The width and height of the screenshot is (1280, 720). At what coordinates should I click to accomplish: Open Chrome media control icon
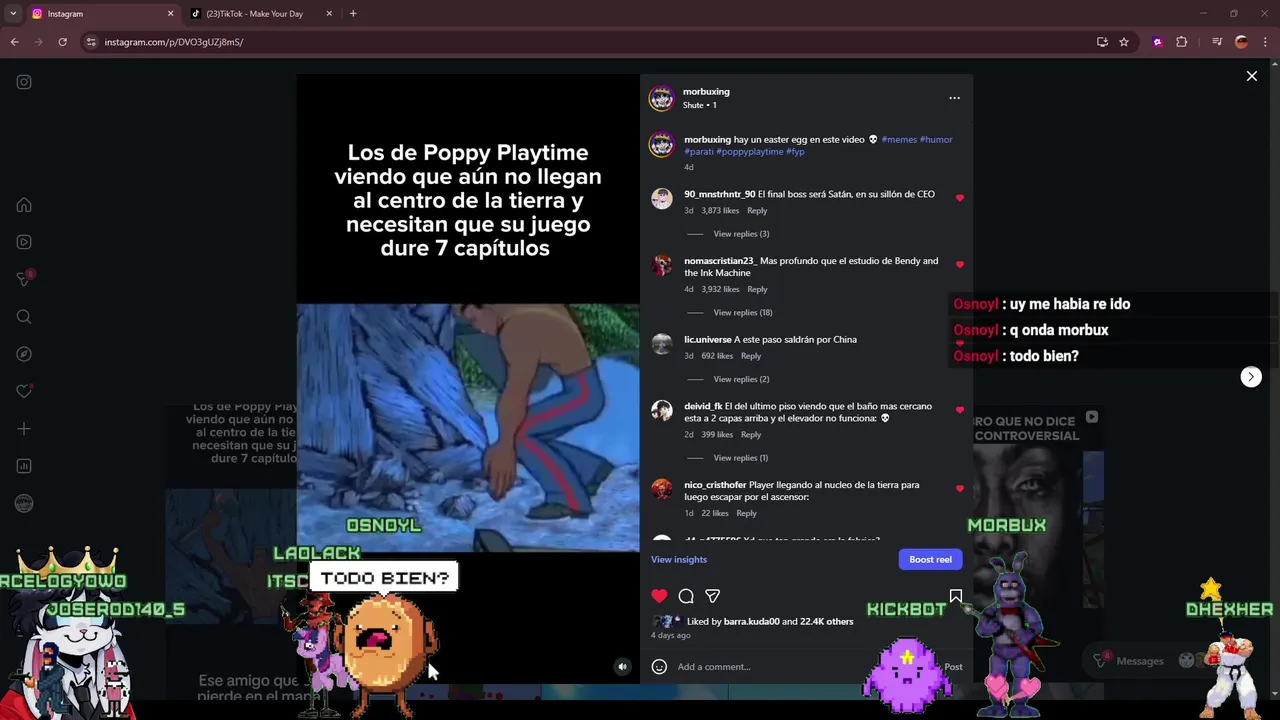(1217, 42)
